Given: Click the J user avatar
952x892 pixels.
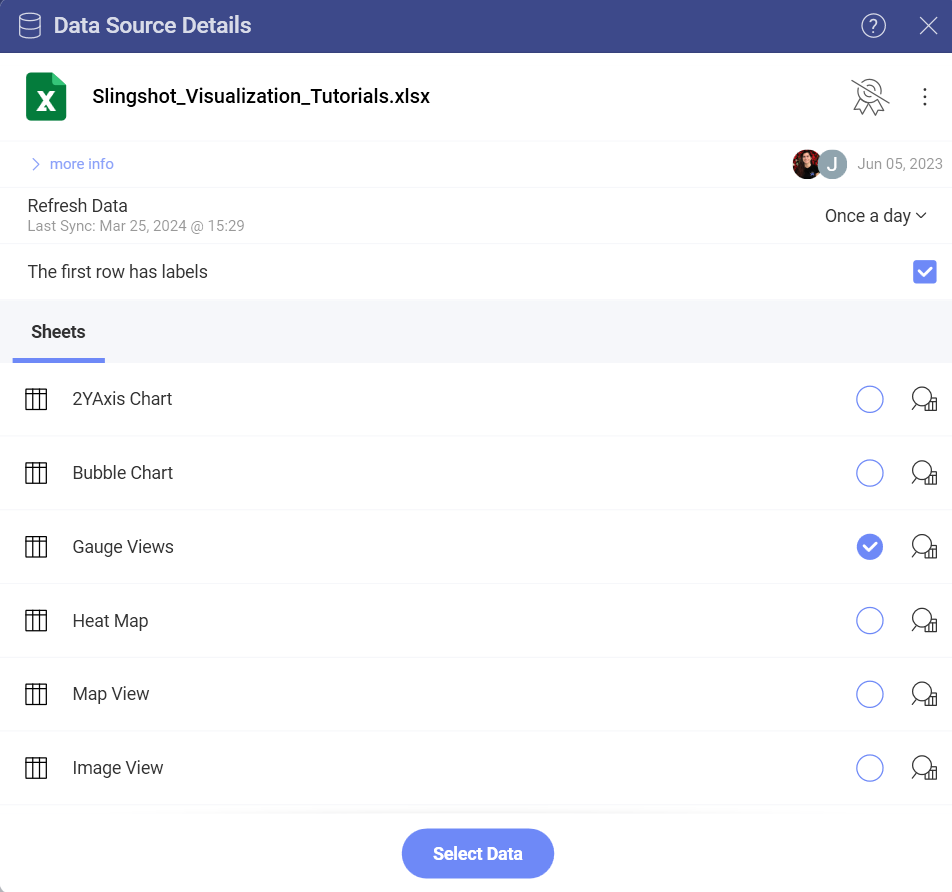Looking at the screenshot, I should click(x=832, y=164).
